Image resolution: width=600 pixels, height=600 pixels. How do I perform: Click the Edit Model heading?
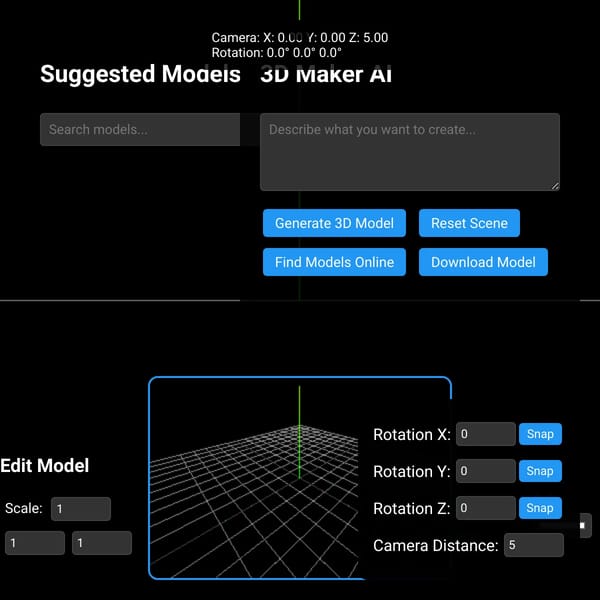click(x=44, y=466)
